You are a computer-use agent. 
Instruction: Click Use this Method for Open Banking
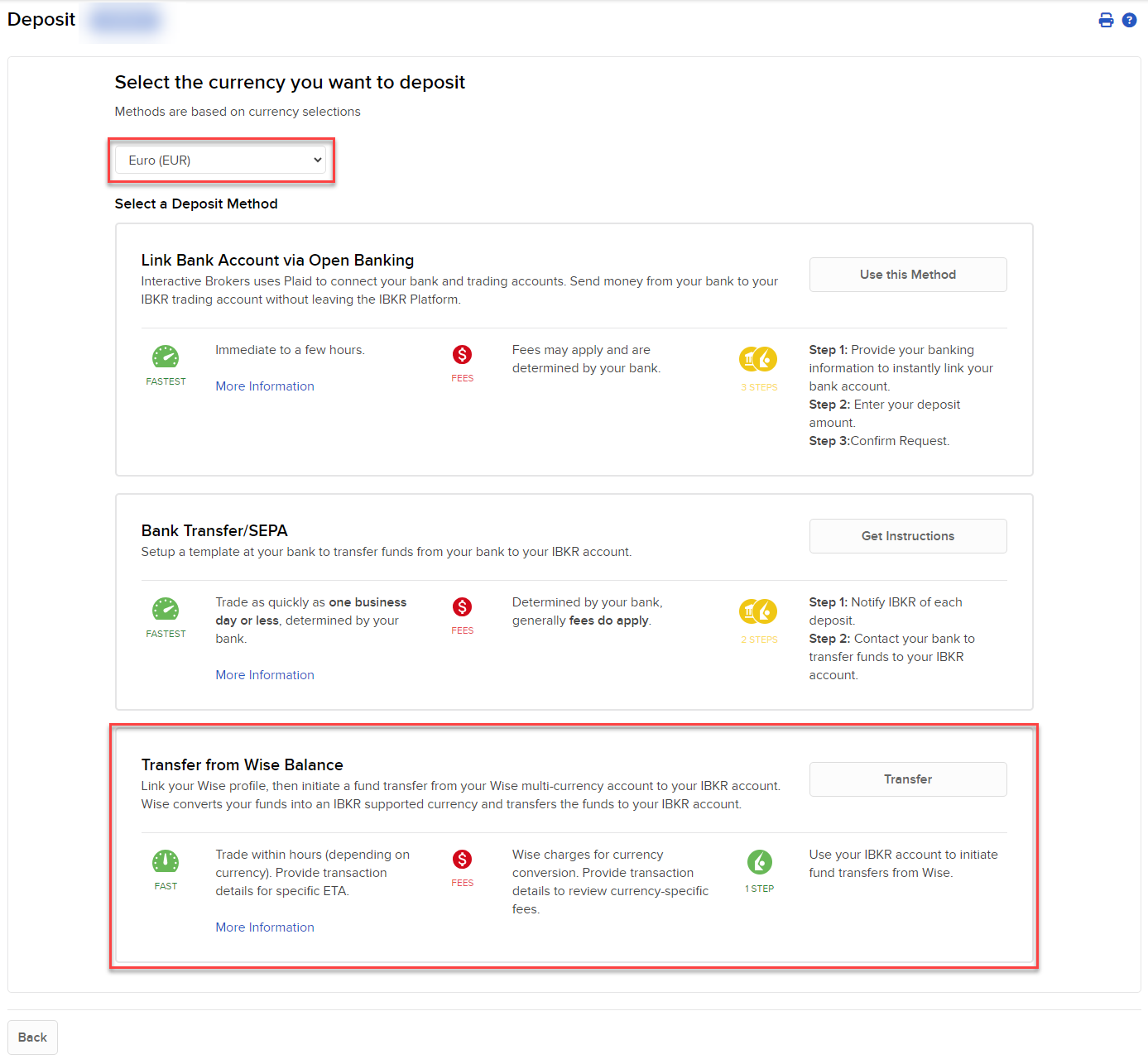907,274
